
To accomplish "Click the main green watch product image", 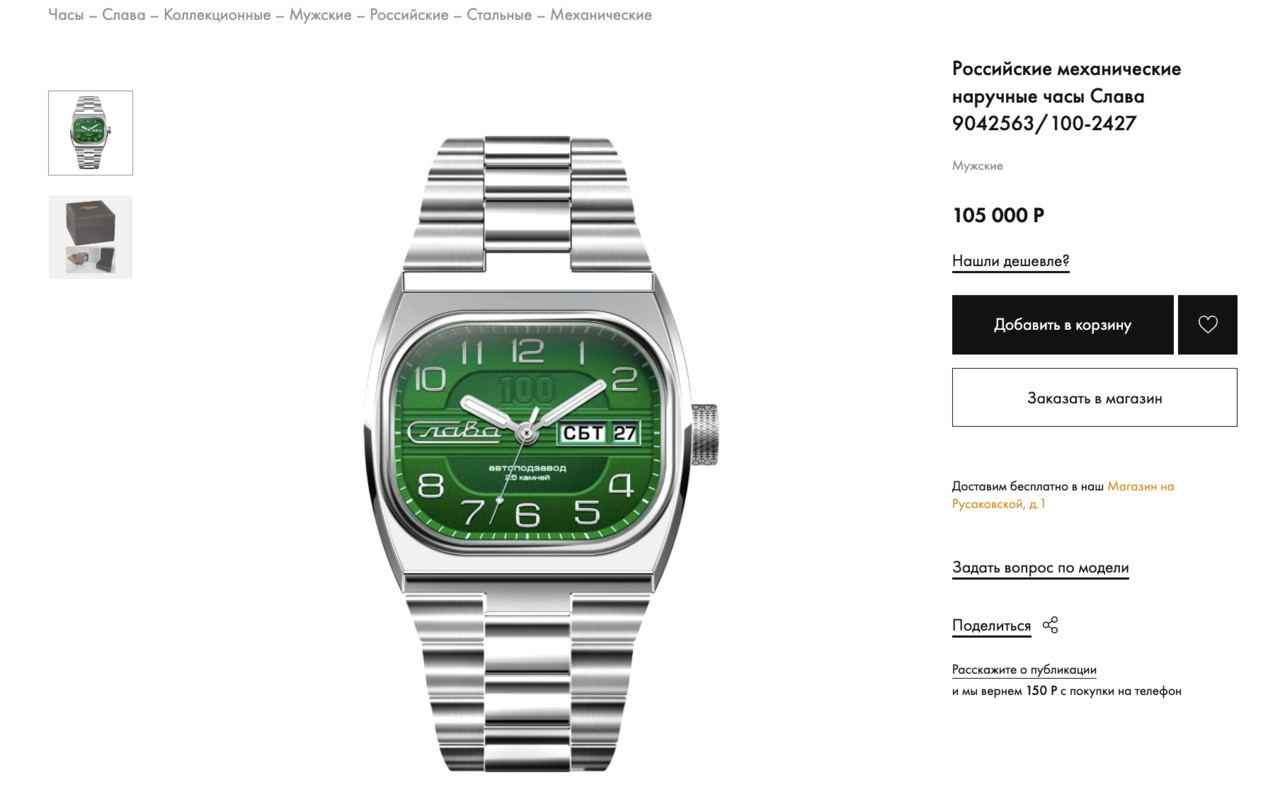I will pyautogui.click(x=541, y=455).
